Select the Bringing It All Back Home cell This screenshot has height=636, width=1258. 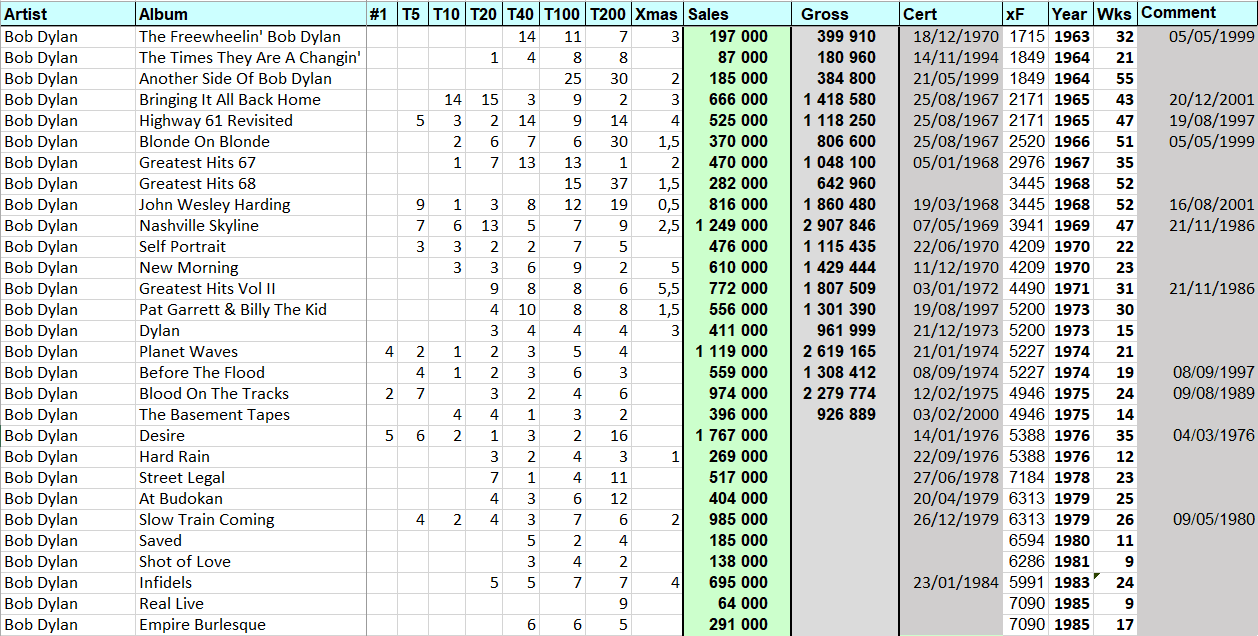point(251,100)
